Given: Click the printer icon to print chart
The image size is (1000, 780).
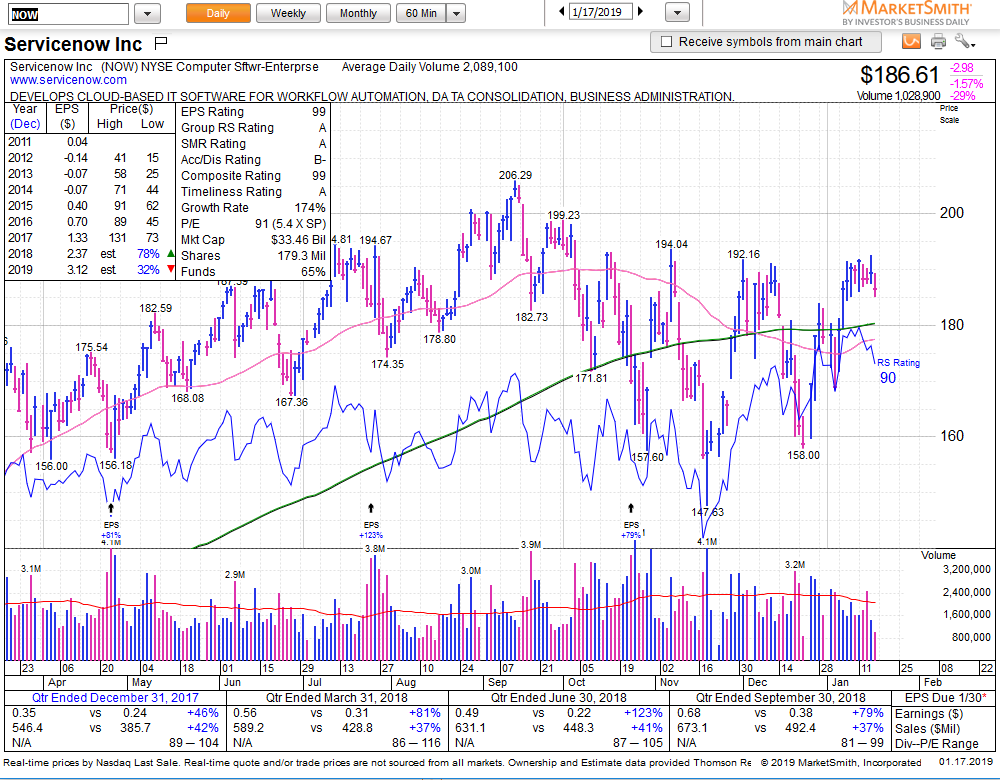Looking at the screenshot, I should [x=938, y=42].
